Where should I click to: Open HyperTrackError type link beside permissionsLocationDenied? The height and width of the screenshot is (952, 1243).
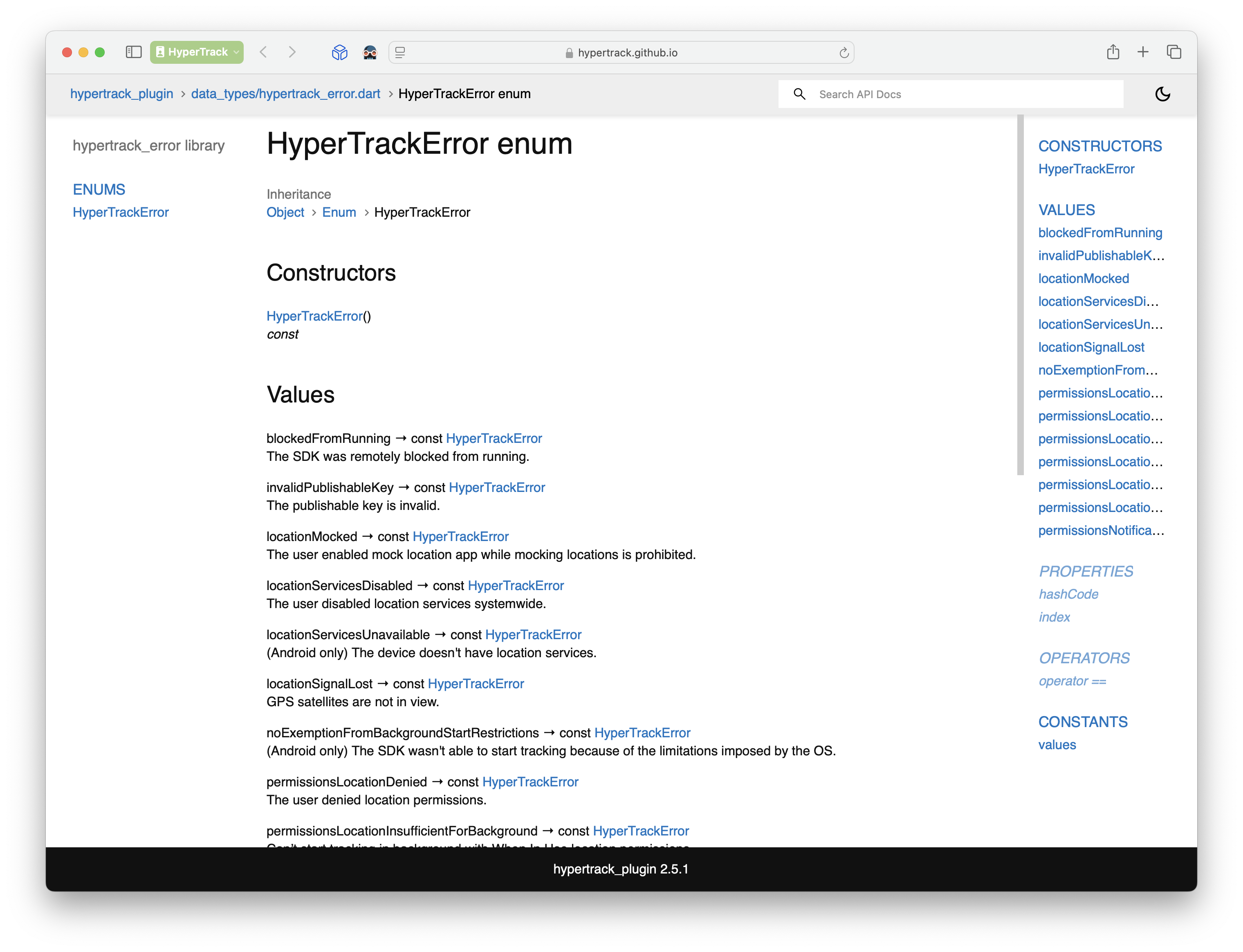[x=530, y=782]
